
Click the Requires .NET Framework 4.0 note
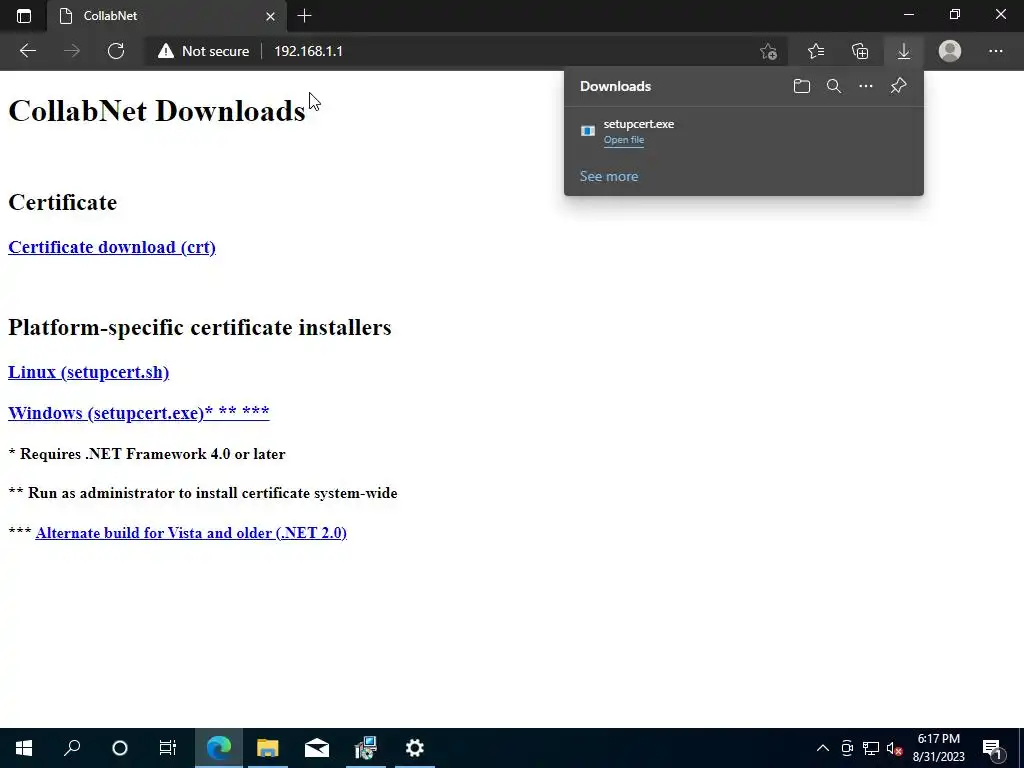click(146, 454)
